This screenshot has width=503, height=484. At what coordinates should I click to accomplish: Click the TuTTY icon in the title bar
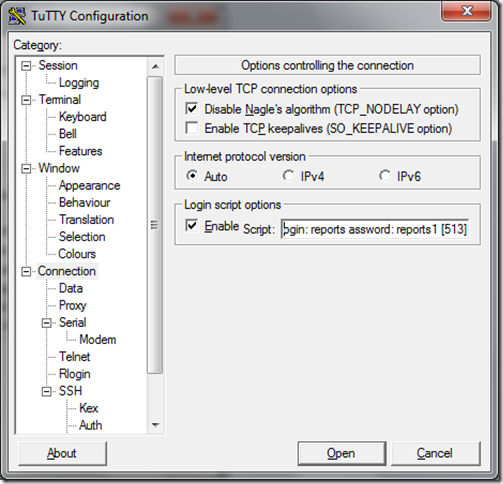click(17, 16)
